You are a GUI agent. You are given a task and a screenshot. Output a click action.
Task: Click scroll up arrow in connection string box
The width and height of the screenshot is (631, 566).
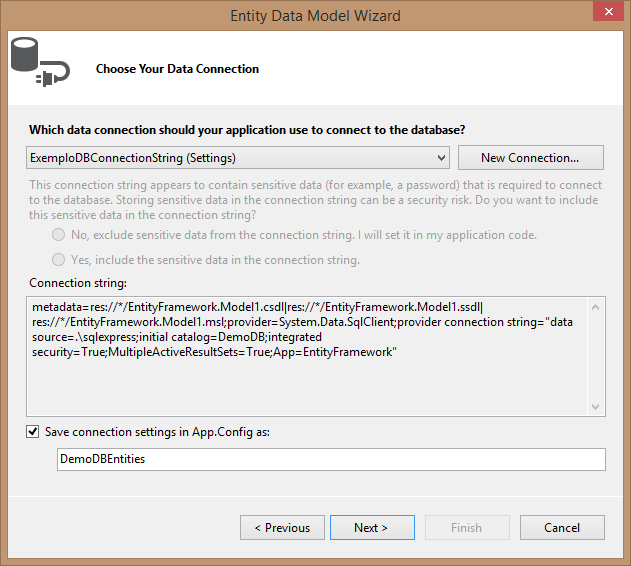click(x=597, y=307)
